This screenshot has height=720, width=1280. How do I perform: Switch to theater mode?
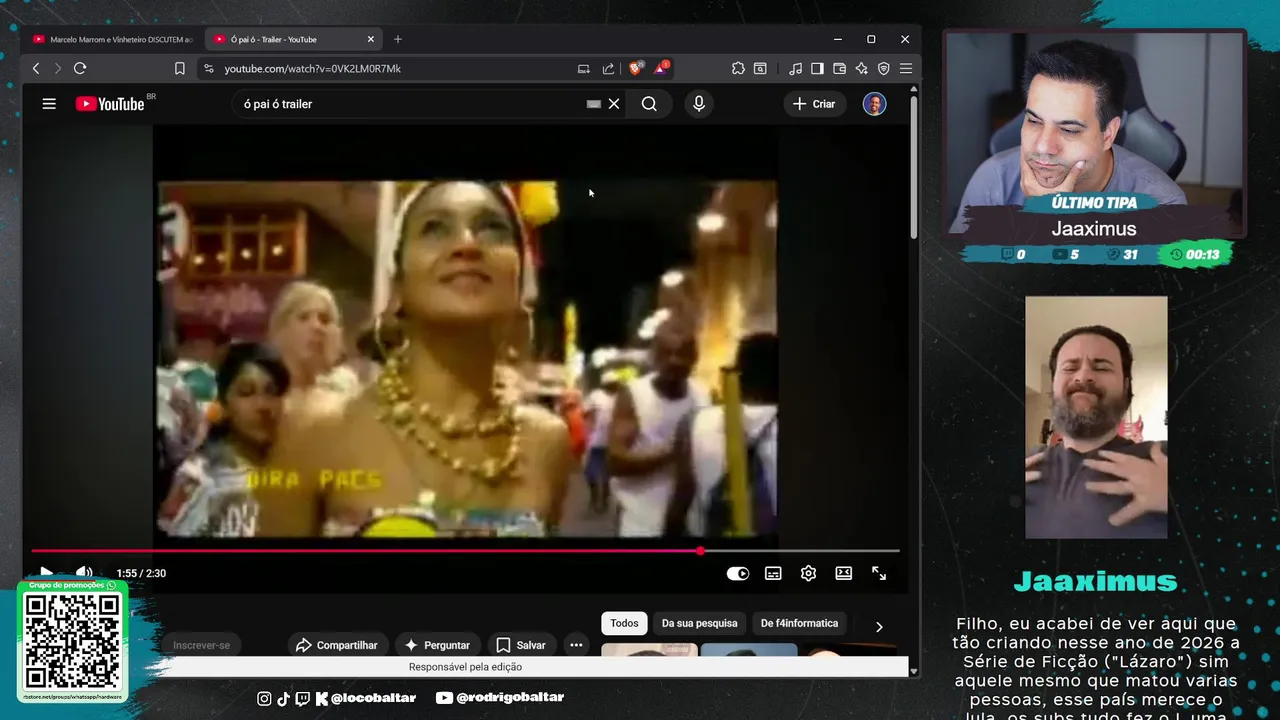(x=844, y=573)
